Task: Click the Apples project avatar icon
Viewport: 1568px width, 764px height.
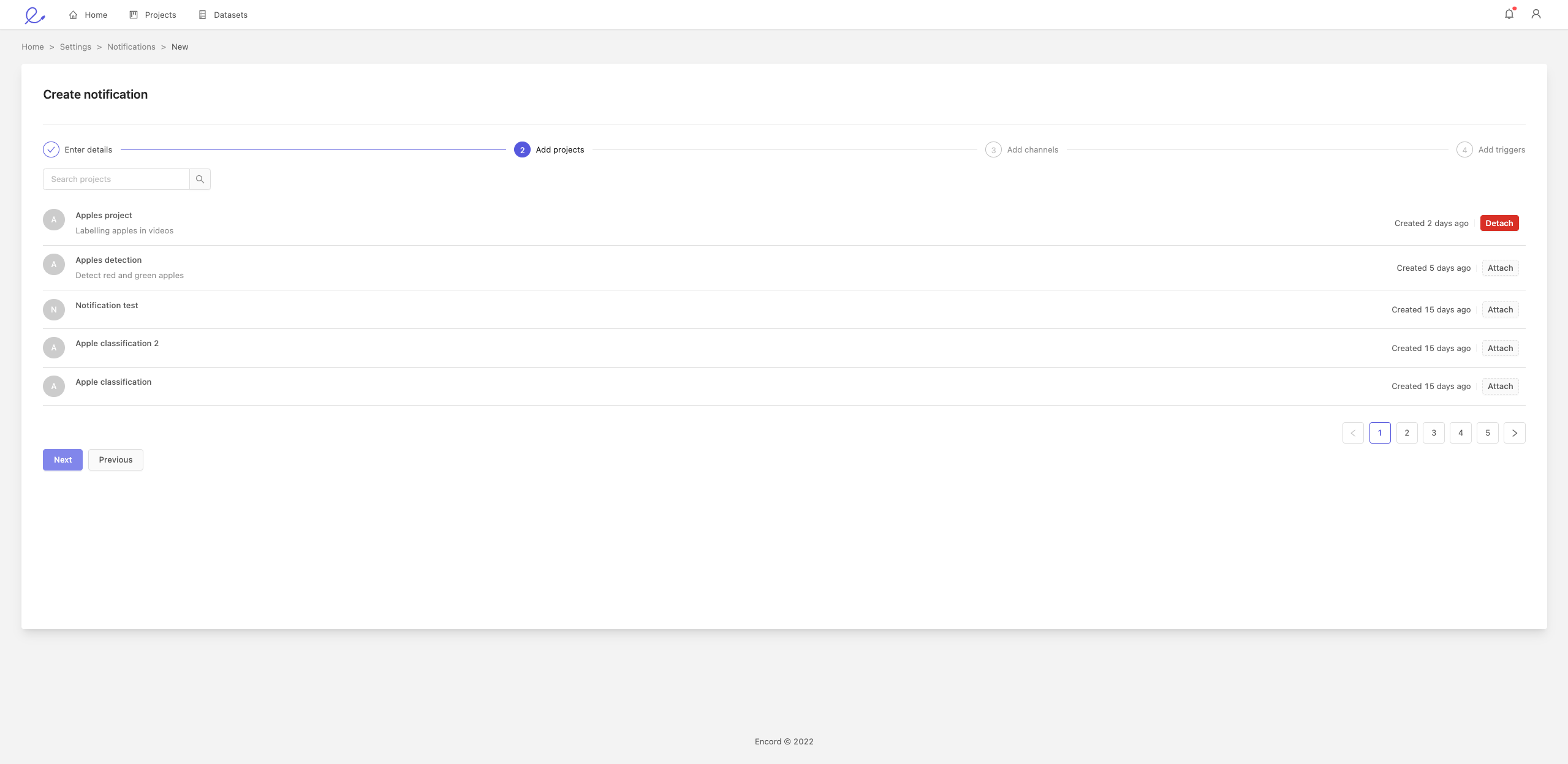Action: coord(54,219)
